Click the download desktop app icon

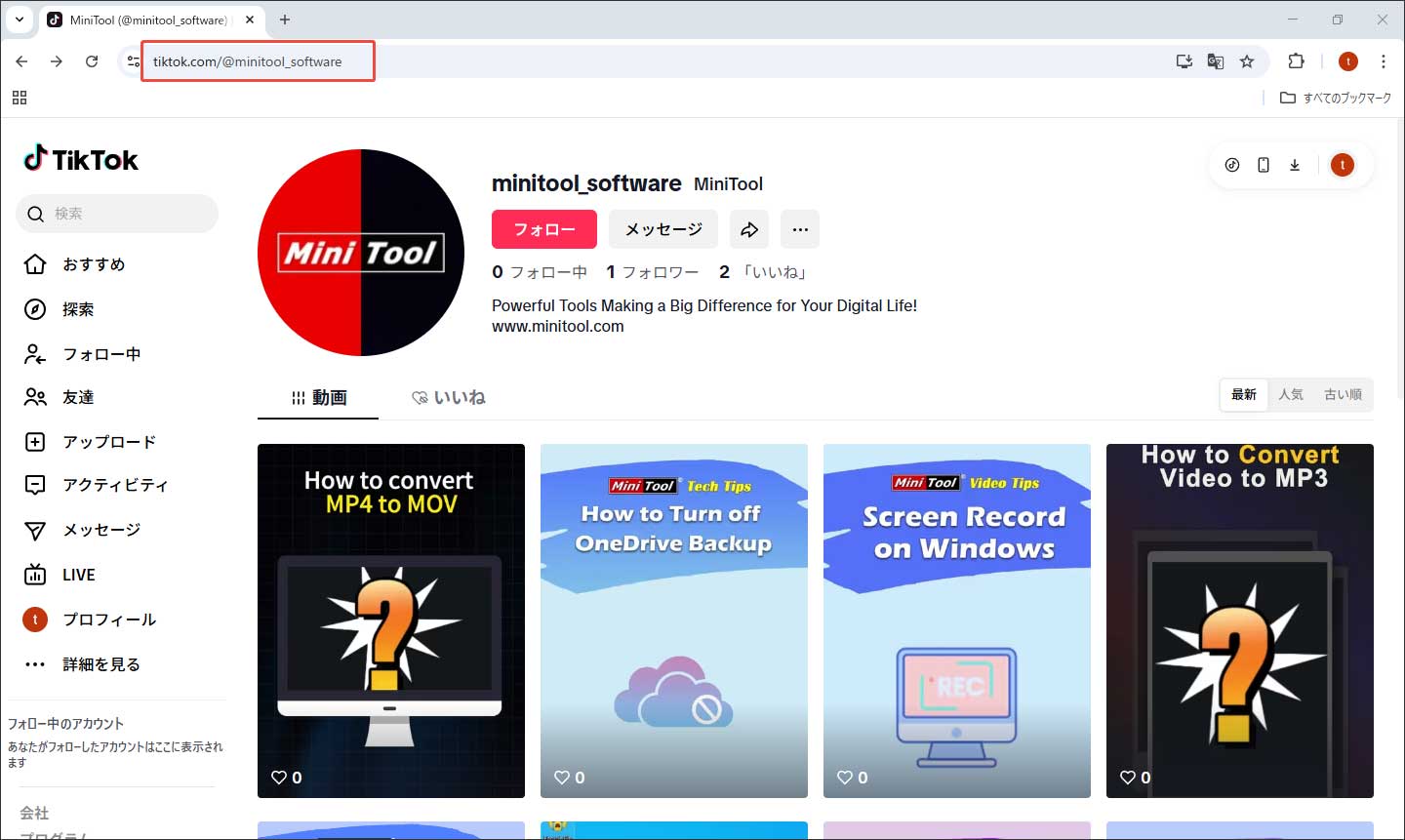(x=1295, y=165)
